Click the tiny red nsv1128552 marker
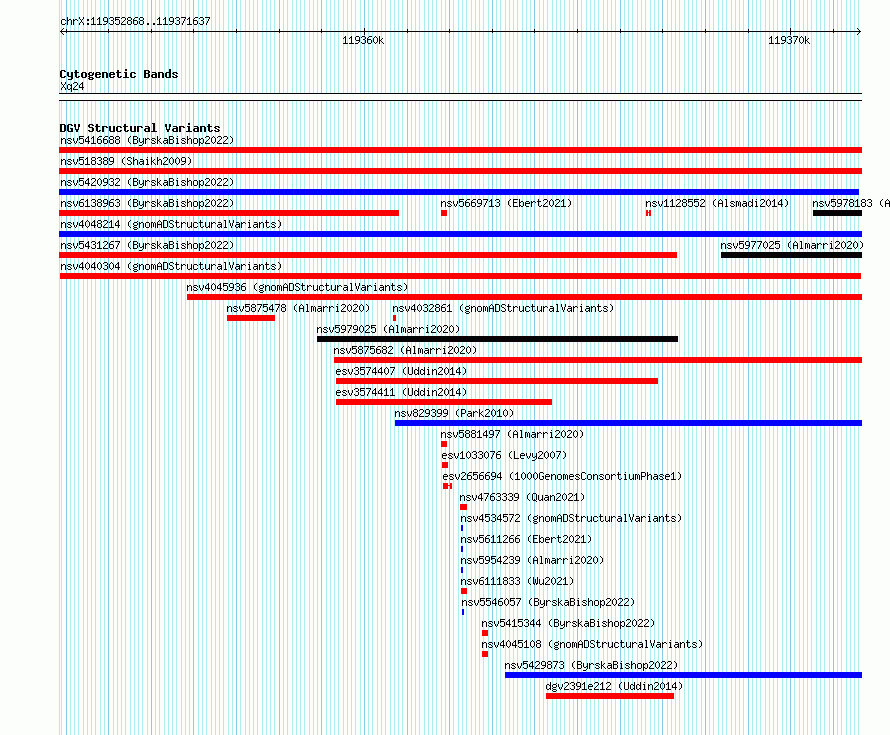890x735 pixels. (x=648, y=213)
